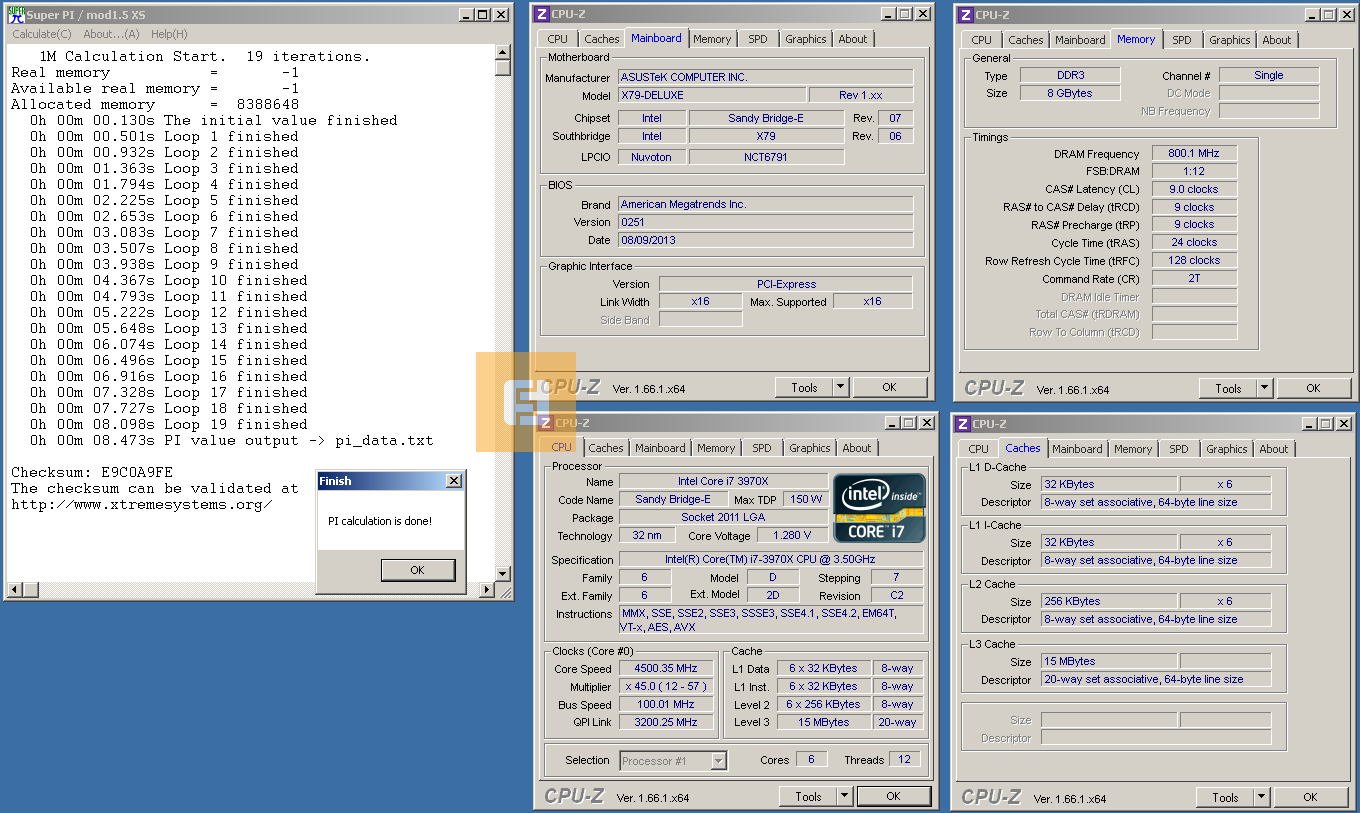This screenshot has width=1360, height=813.
Task: Click the Intel Core i7 processor logo
Action: [x=879, y=508]
